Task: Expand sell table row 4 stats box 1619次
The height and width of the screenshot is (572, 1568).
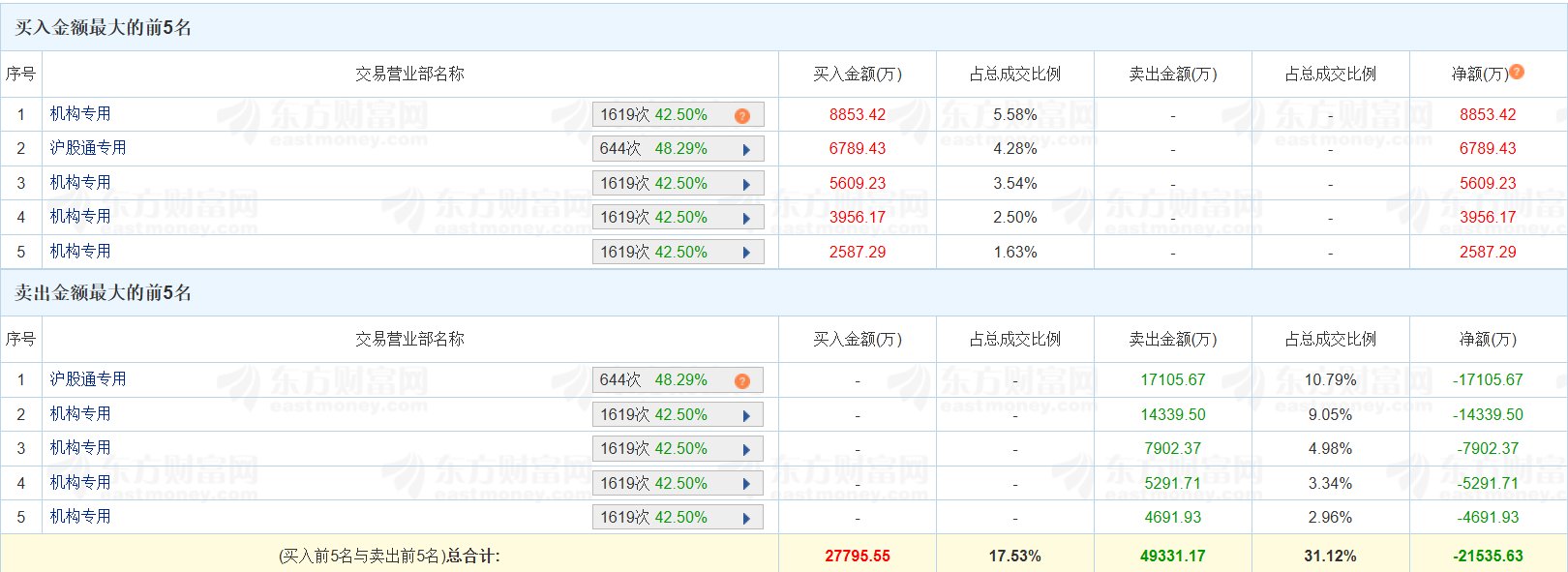Action: 677,484
